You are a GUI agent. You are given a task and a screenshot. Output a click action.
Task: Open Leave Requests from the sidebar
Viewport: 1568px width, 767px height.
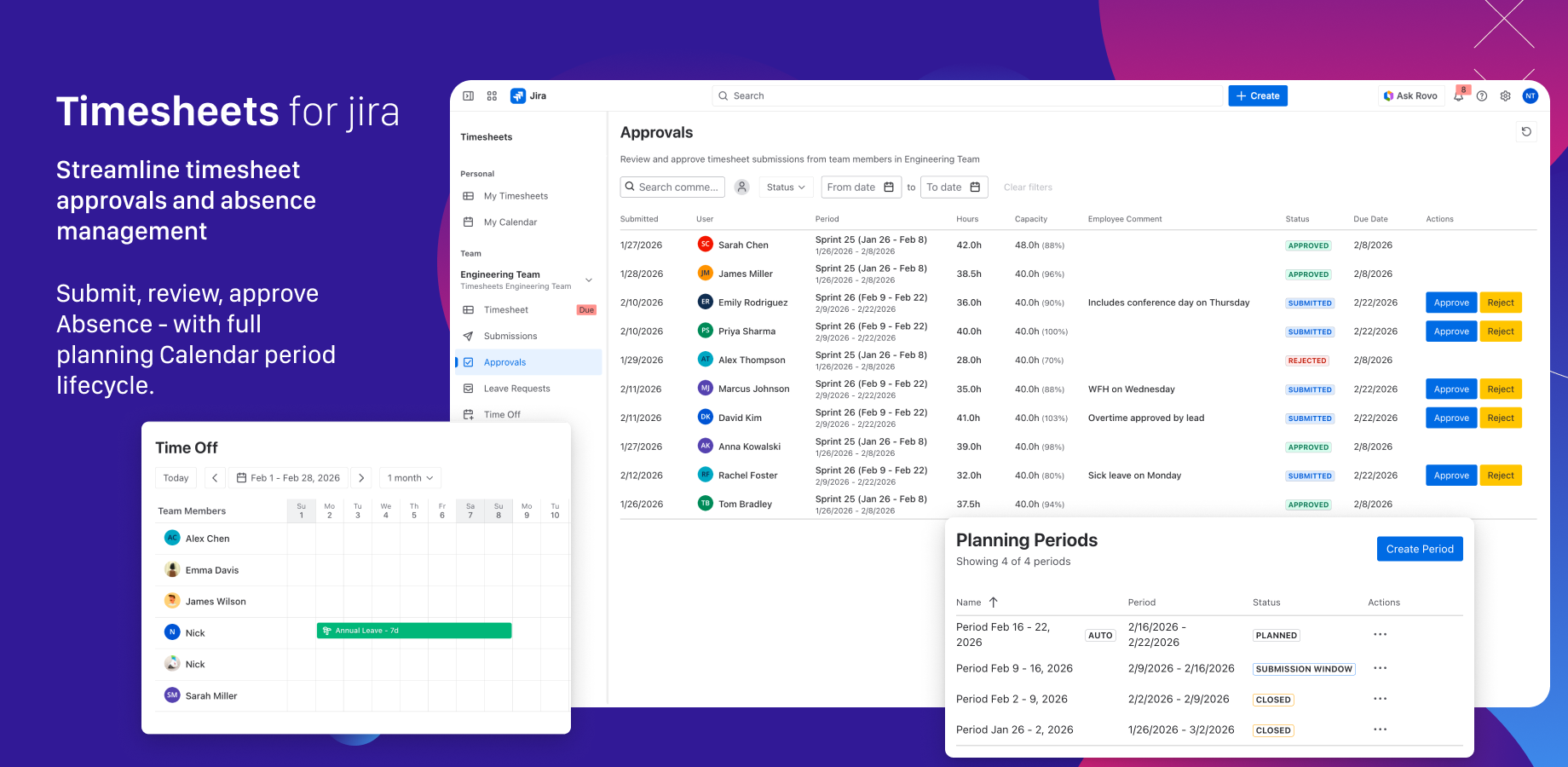click(516, 388)
